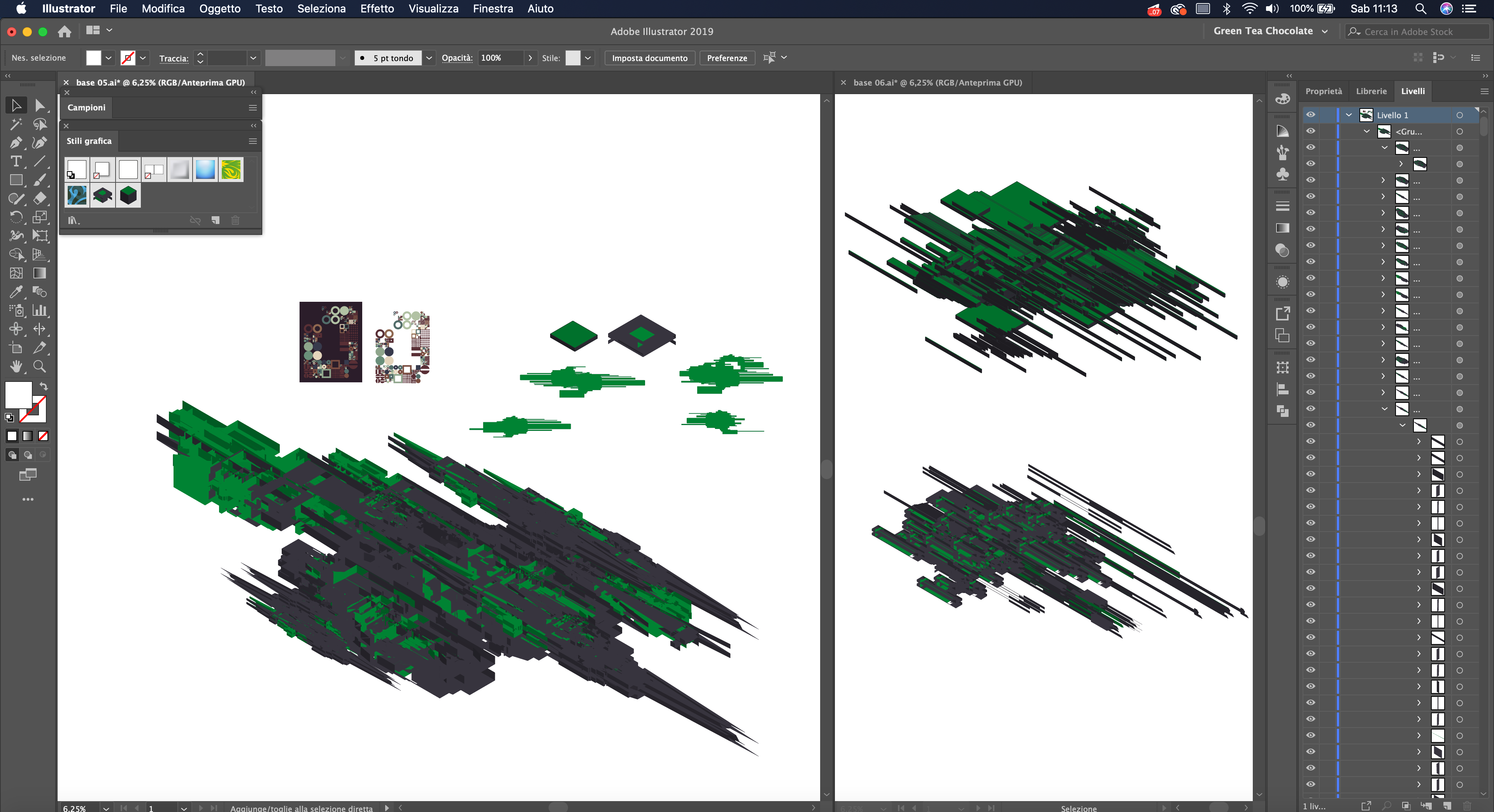The image size is (1494, 812).
Task: Open the Color panel palette icon
Action: 1282,98
